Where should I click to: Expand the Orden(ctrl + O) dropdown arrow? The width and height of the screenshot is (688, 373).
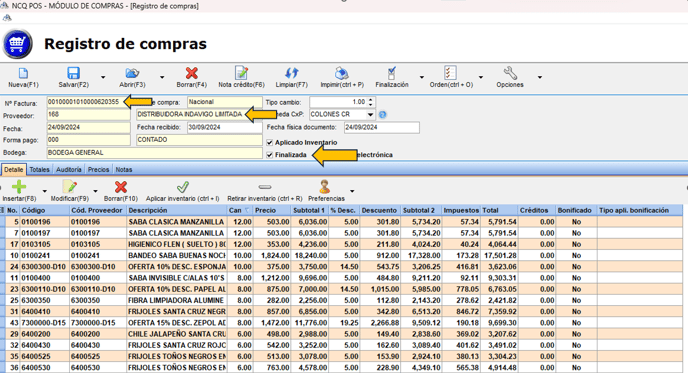coord(481,77)
